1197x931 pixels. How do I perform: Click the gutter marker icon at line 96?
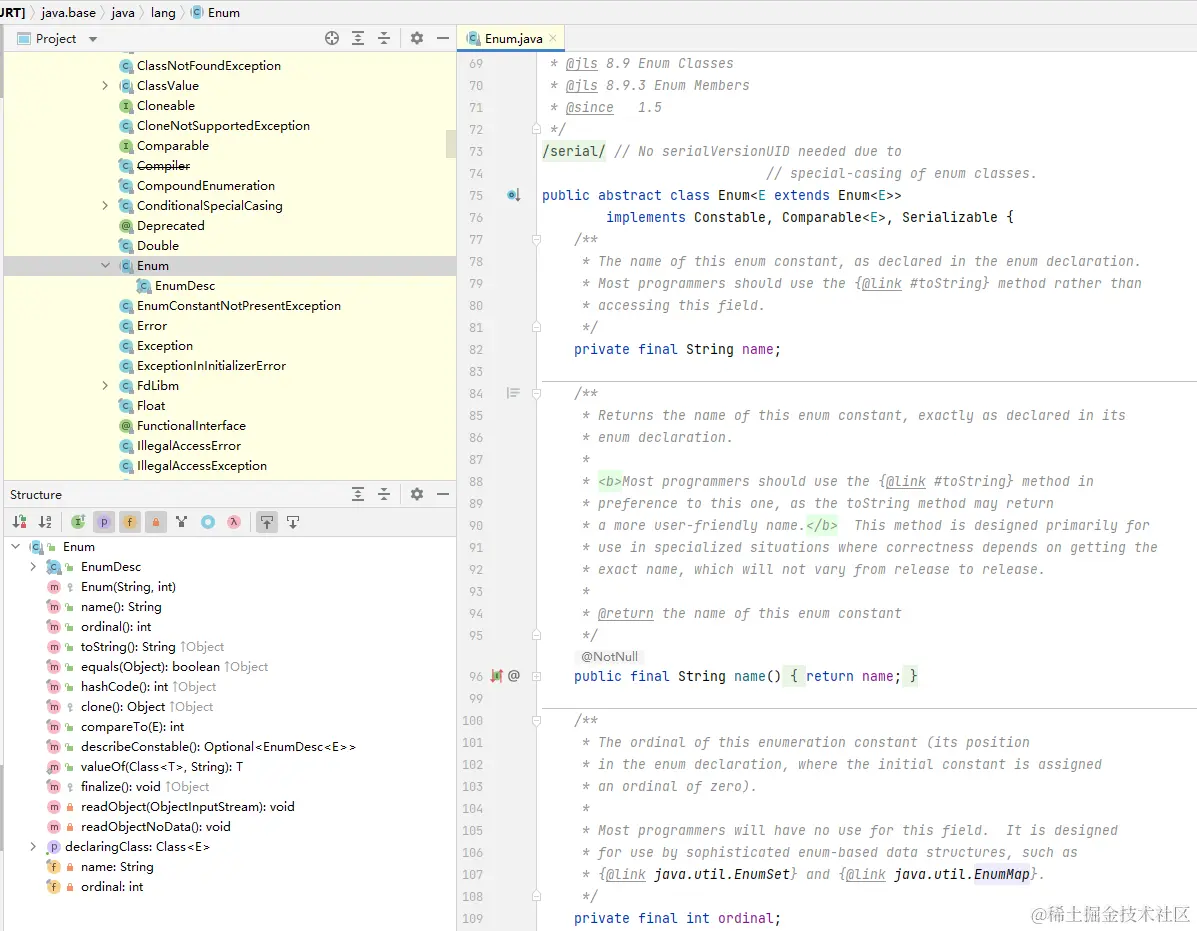(x=497, y=676)
